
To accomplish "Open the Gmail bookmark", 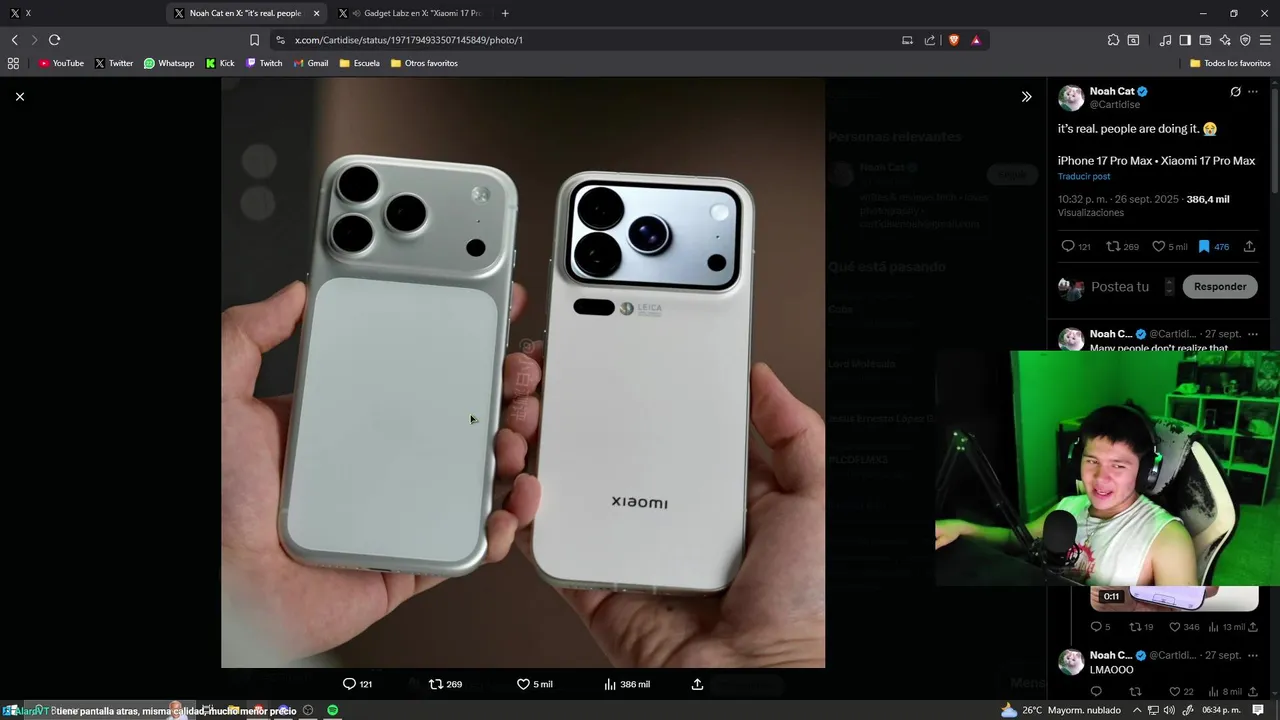I will [x=311, y=63].
